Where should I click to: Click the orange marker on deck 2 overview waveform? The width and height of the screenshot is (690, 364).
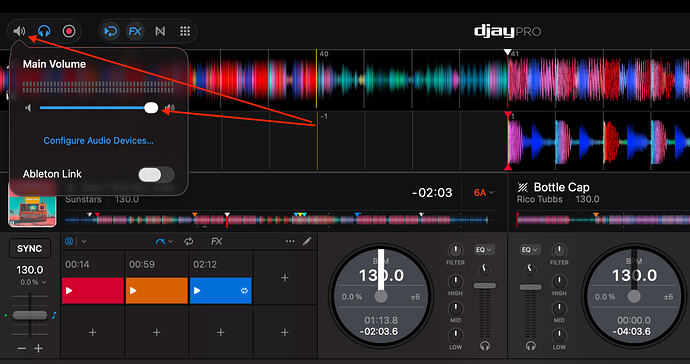(x=596, y=214)
